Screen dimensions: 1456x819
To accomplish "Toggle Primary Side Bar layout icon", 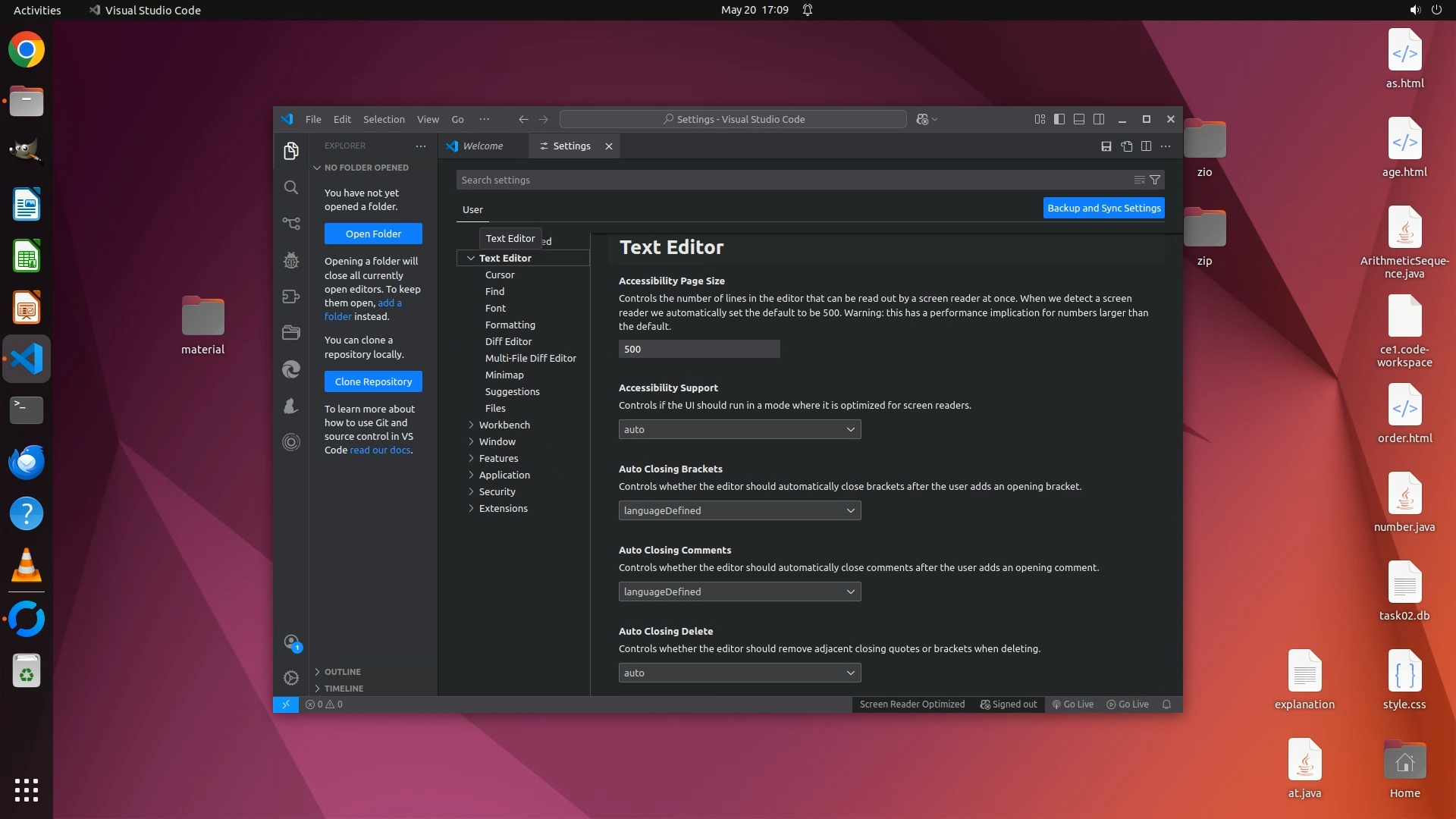I will 1059,119.
